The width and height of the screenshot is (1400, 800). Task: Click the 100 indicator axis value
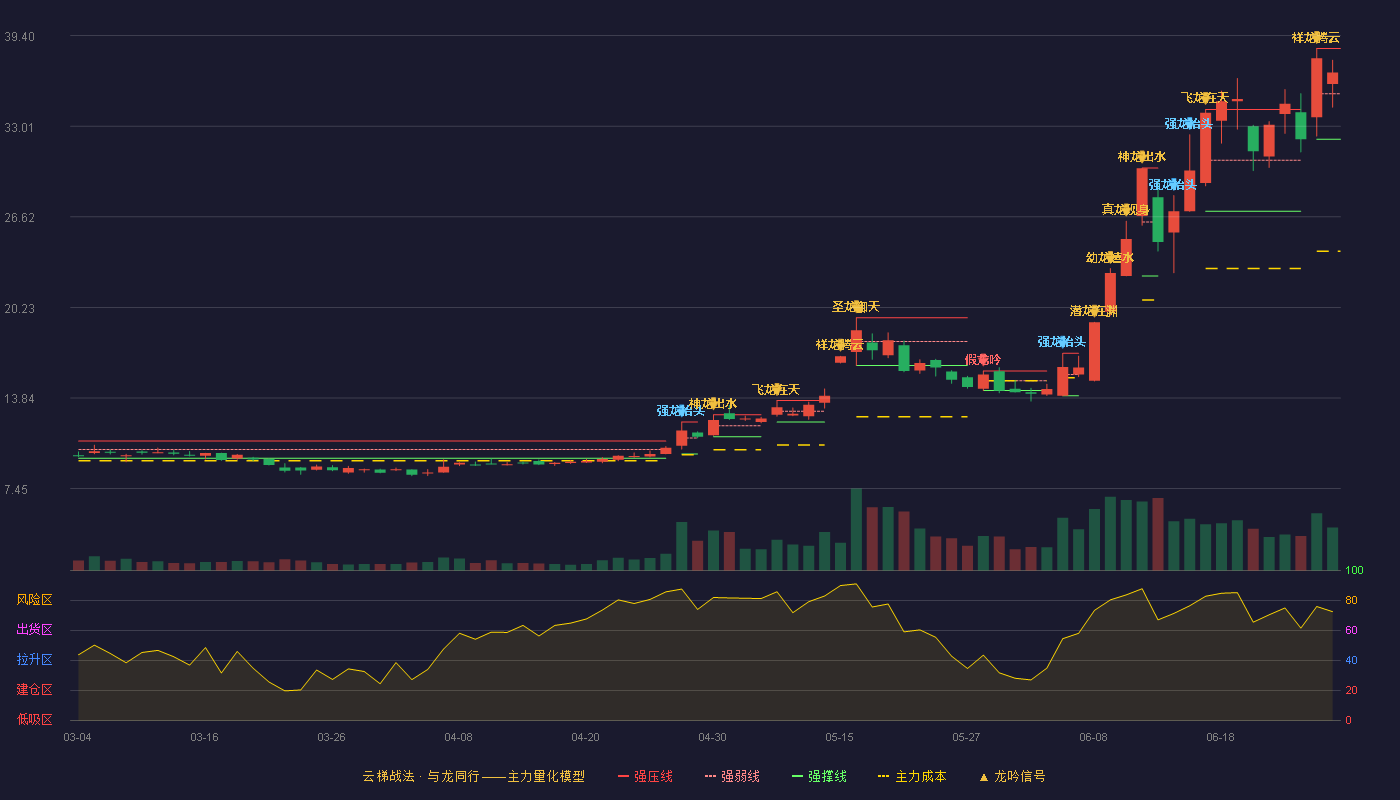[1354, 571]
